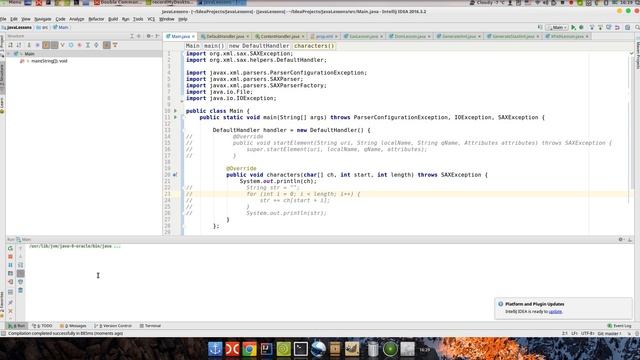Pause program output in Run panel

click(11, 265)
